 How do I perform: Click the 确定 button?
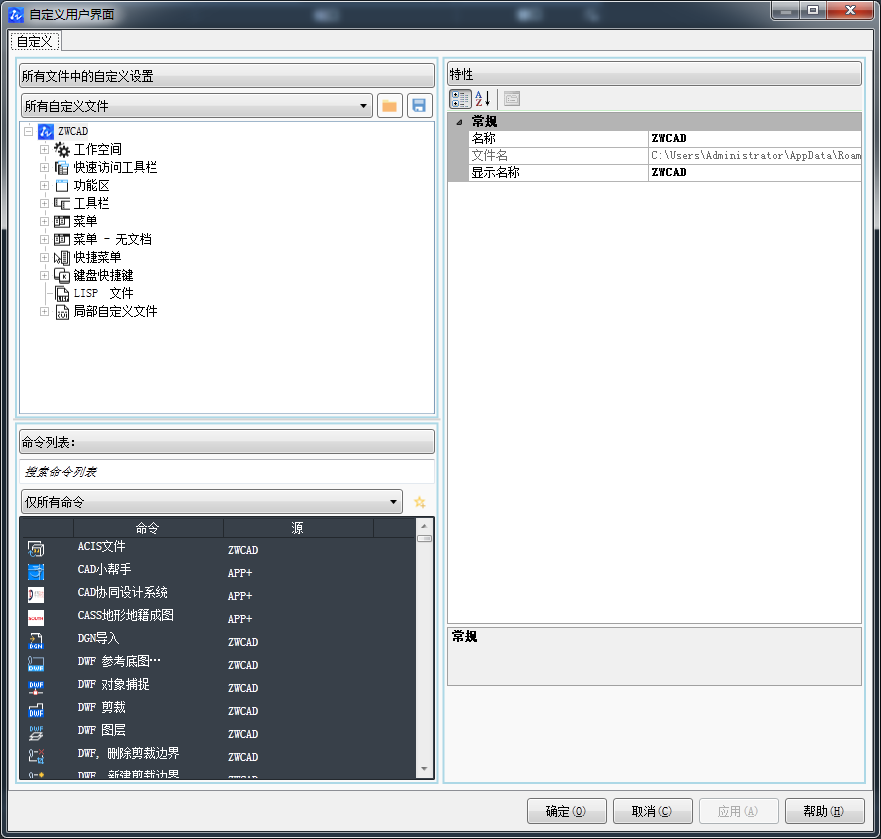(565, 811)
